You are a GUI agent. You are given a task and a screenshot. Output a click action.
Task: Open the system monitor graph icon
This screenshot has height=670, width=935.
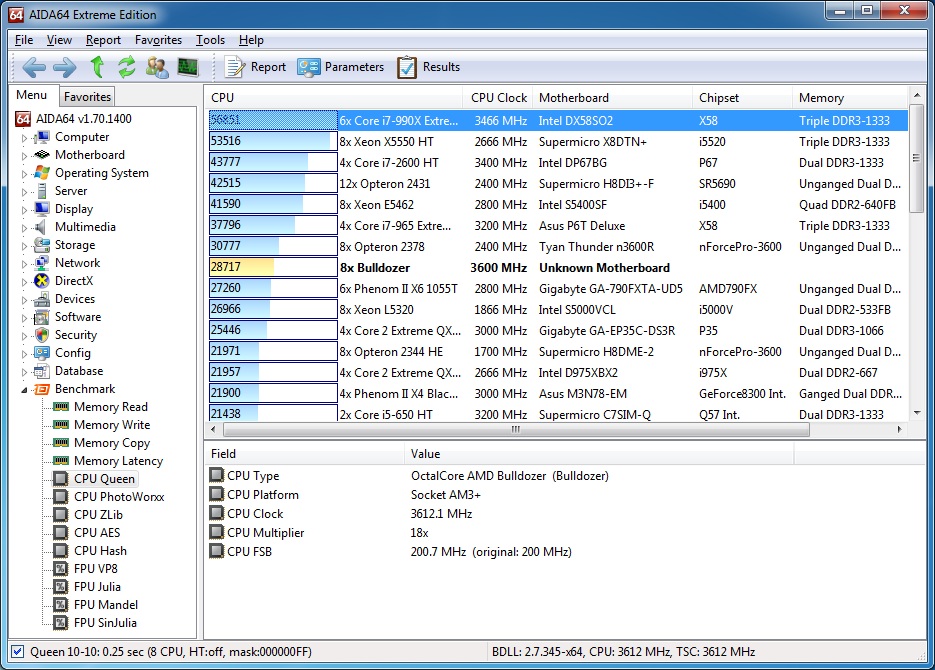pyautogui.click(x=188, y=67)
